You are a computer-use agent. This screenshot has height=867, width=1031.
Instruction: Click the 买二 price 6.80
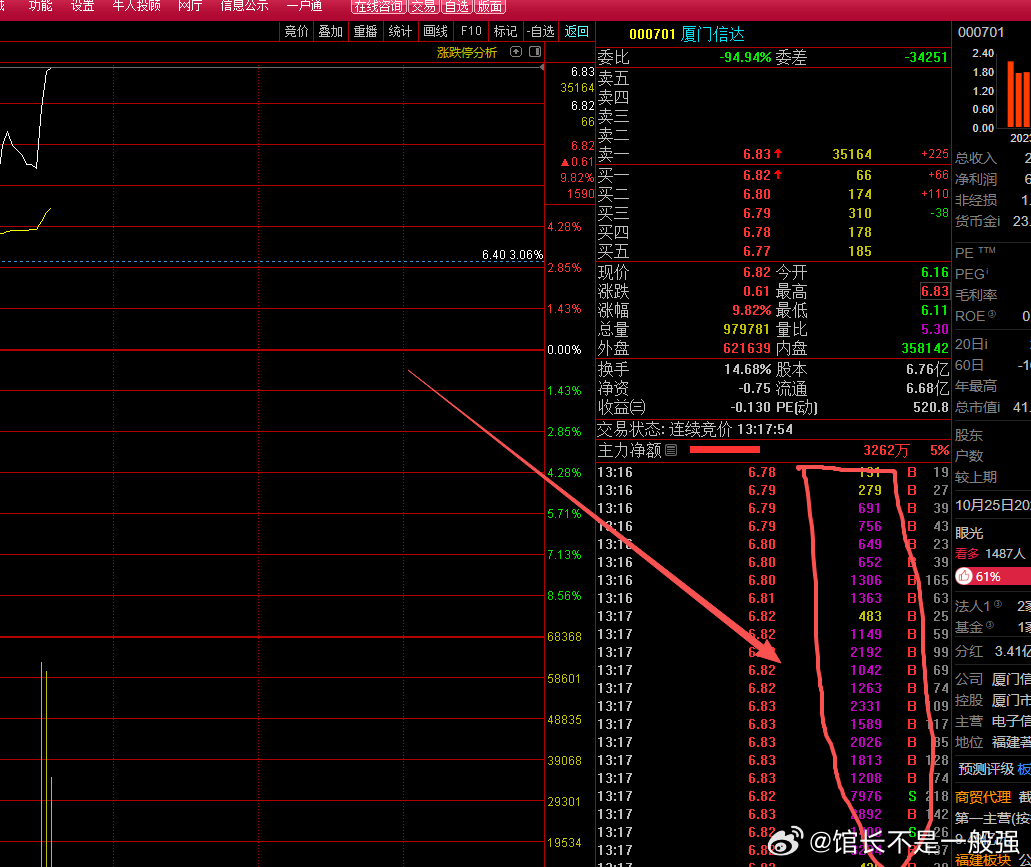[x=757, y=195]
